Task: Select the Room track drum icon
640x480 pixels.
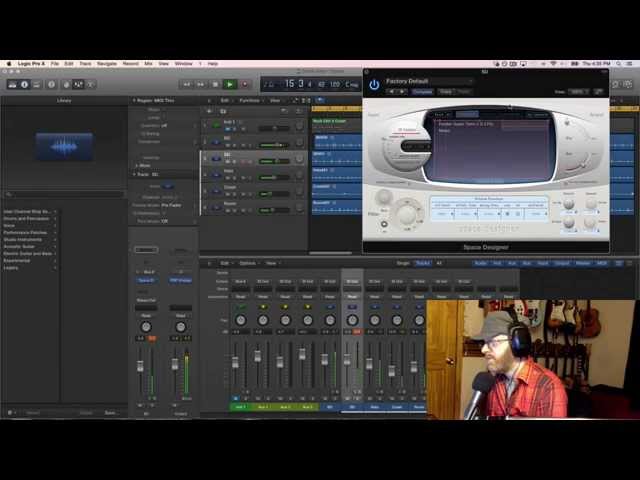Action: (216, 207)
